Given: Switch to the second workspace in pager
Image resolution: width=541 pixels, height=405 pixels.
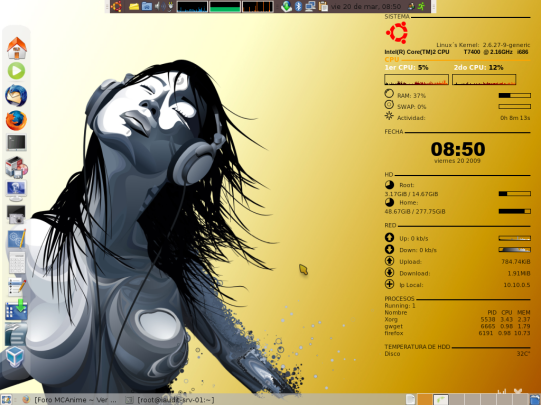Looking at the screenshot, I should [441, 400].
